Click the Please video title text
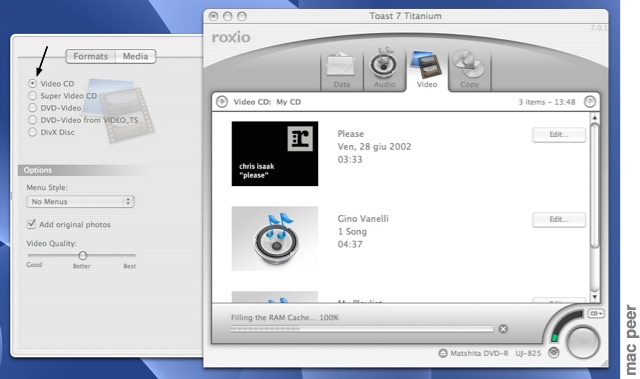The height and width of the screenshot is (379, 640). point(351,134)
